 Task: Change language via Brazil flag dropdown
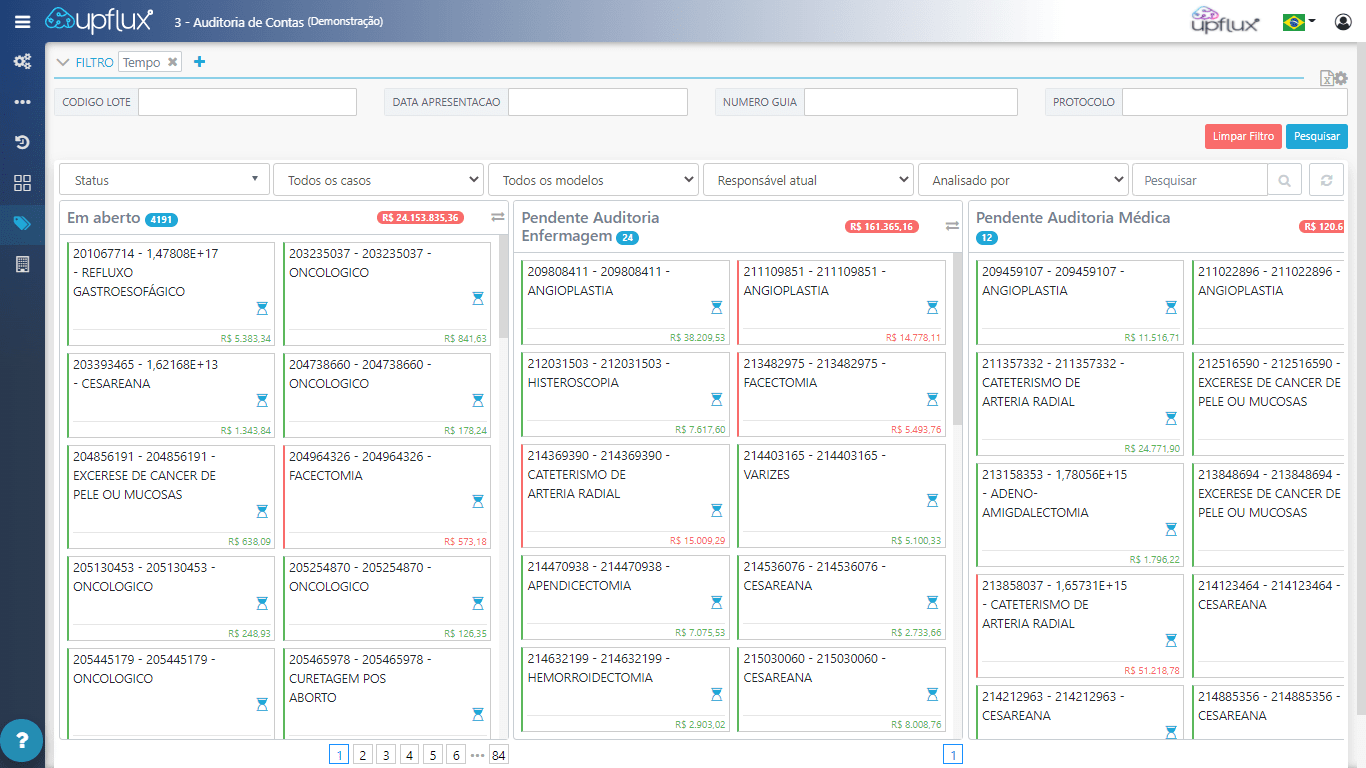coord(1299,21)
